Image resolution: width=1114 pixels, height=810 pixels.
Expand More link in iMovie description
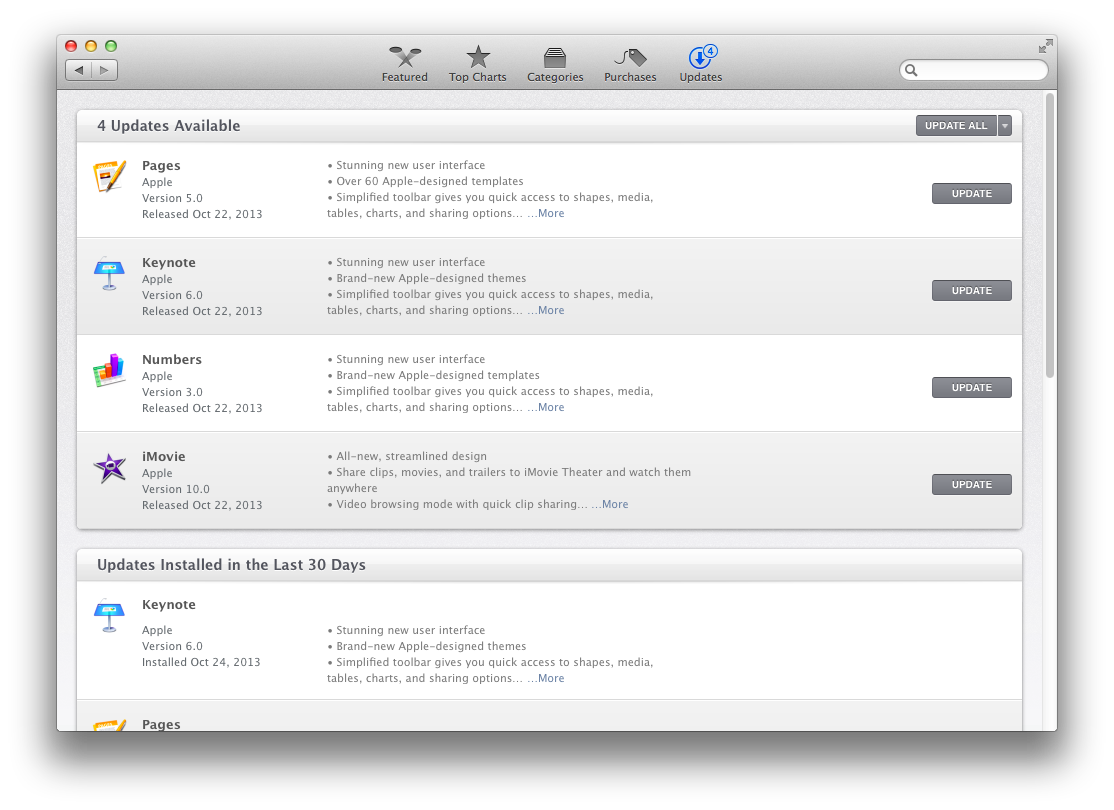tap(615, 504)
